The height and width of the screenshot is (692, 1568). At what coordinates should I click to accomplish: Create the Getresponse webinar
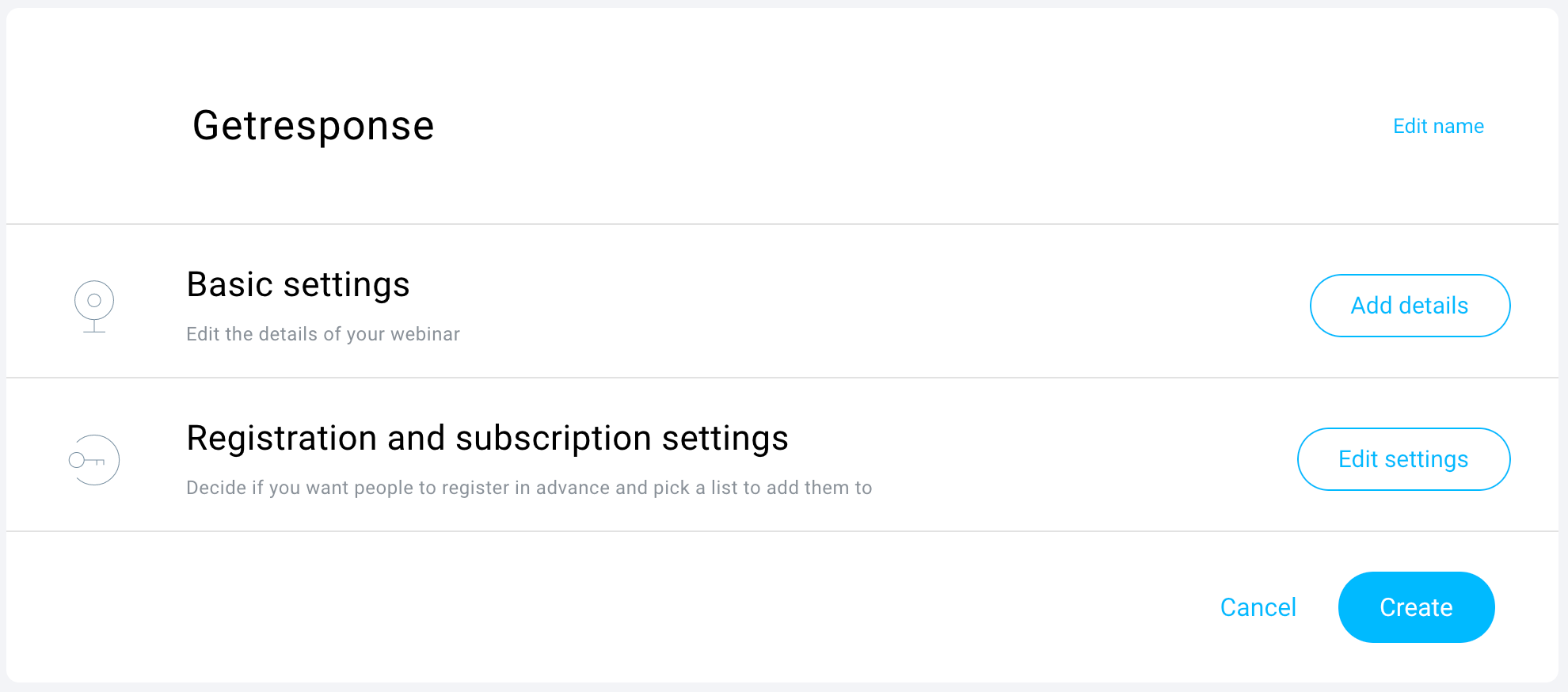pos(1416,607)
